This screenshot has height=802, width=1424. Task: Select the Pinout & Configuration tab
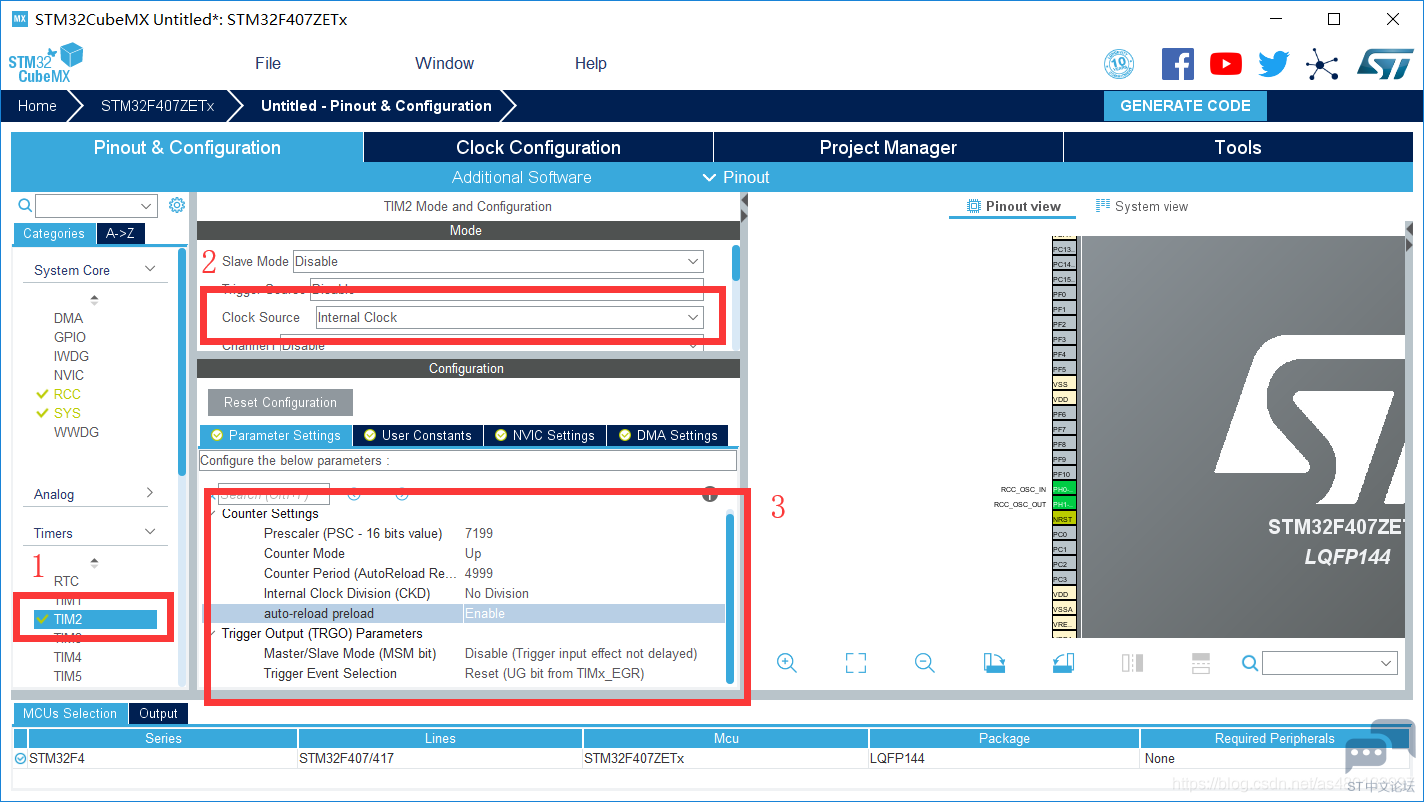[187, 147]
